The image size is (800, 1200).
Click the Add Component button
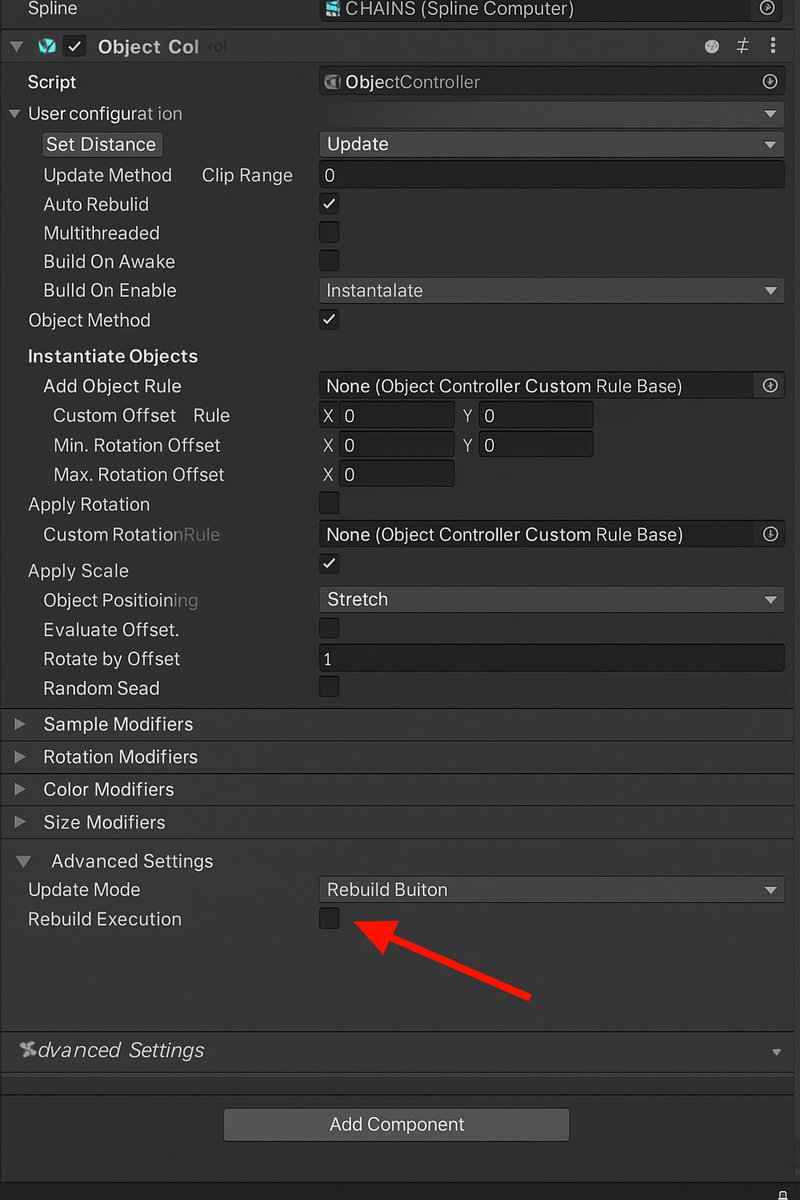(397, 1124)
